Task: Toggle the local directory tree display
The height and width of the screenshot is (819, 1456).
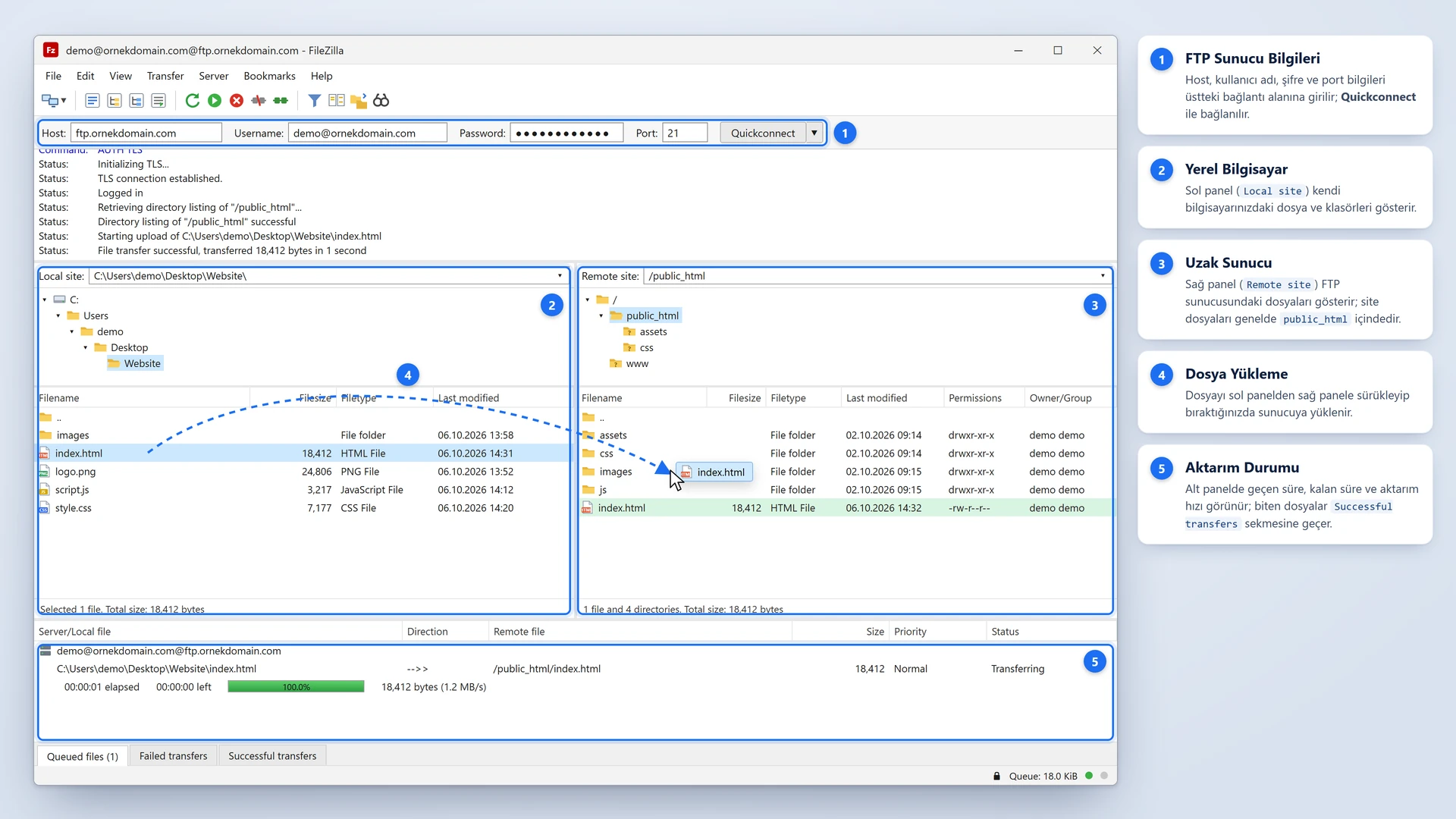Action: click(x=115, y=100)
